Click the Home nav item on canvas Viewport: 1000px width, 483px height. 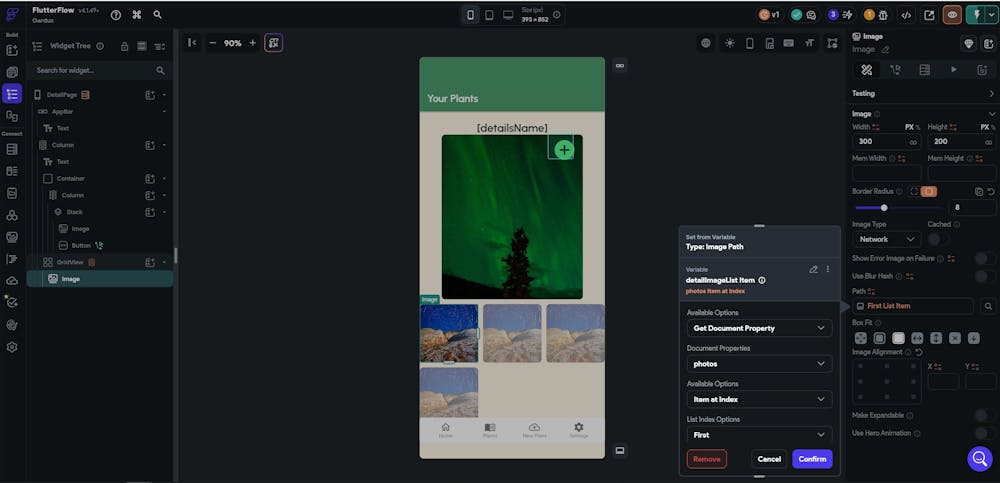pos(445,430)
